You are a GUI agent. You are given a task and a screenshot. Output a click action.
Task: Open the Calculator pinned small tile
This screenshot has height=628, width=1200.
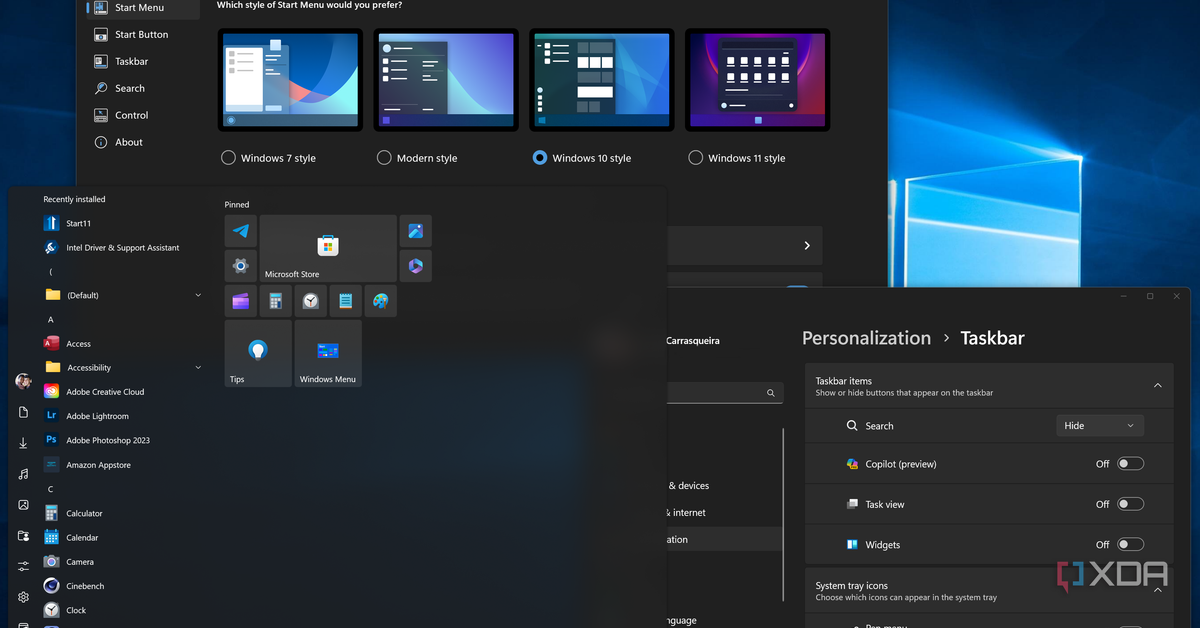click(276, 301)
